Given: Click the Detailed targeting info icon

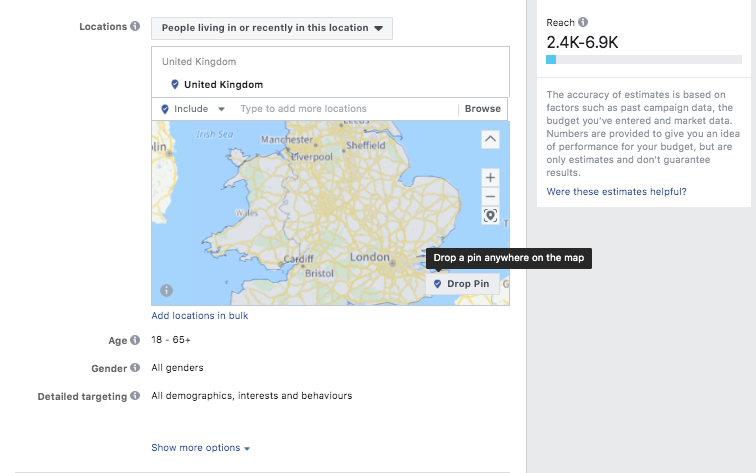Looking at the screenshot, I should 135,396.
